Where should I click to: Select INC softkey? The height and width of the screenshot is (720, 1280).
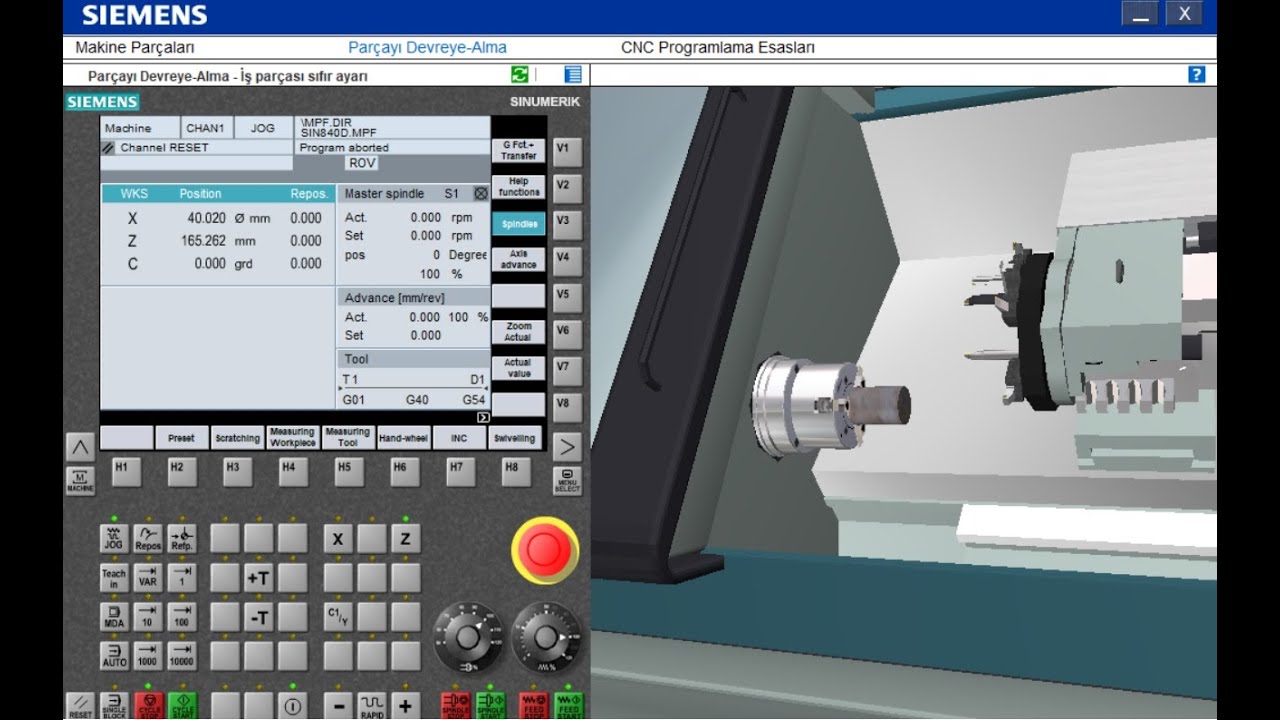(x=459, y=438)
